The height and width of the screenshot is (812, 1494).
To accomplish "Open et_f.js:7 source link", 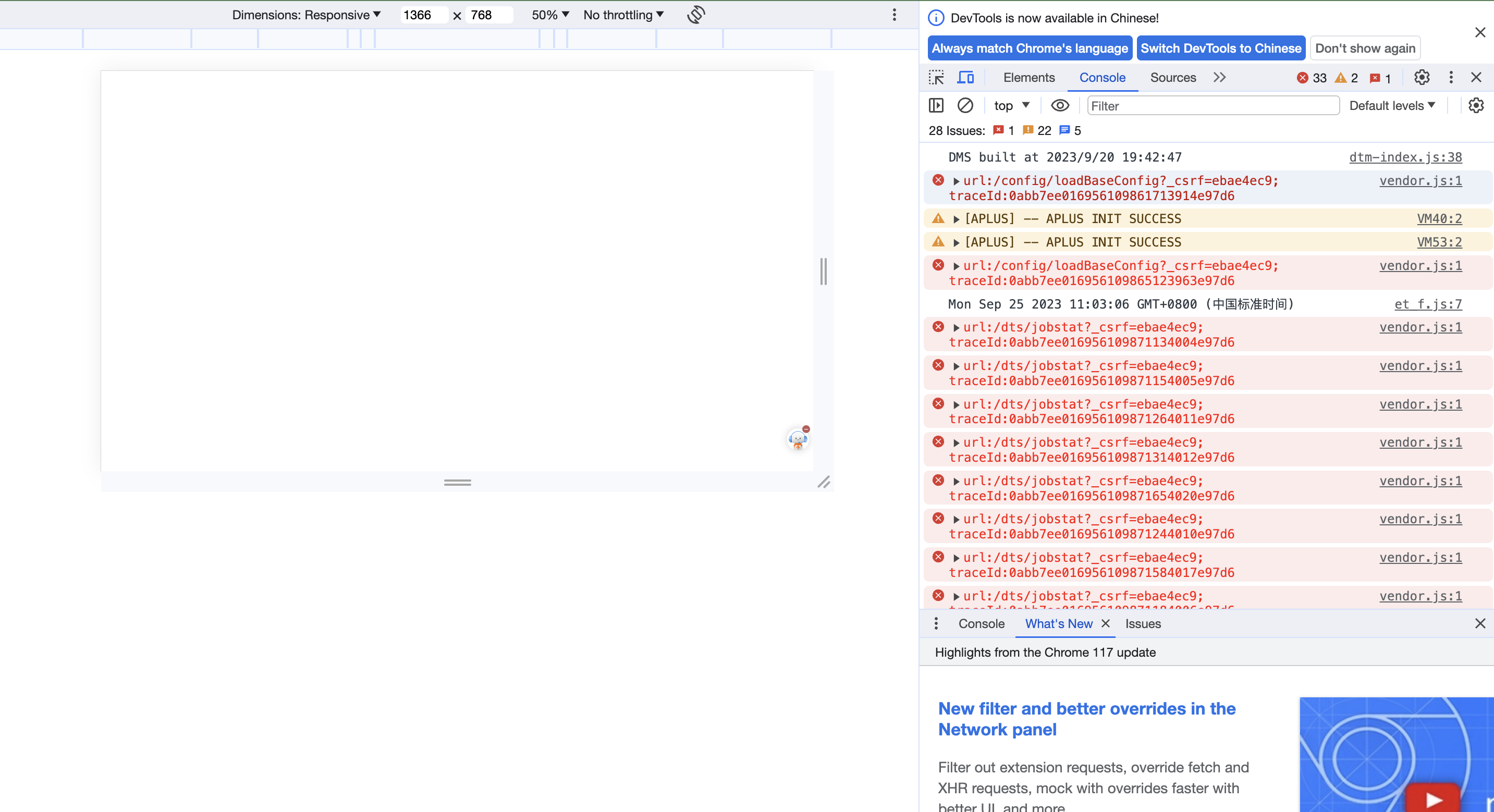I will [1428, 304].
